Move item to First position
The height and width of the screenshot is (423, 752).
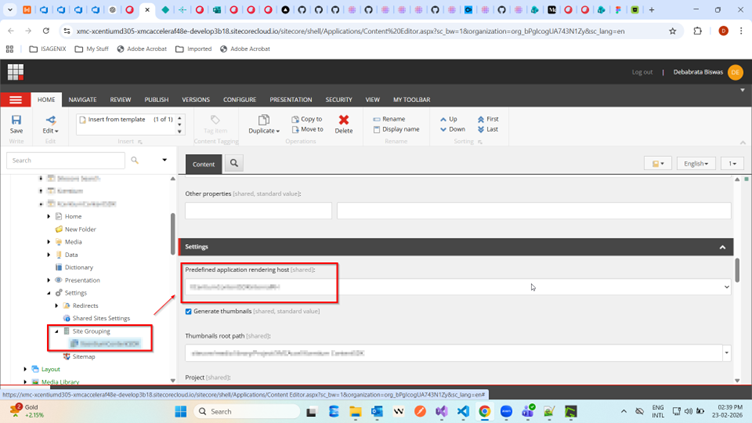[x=488, y=119]
